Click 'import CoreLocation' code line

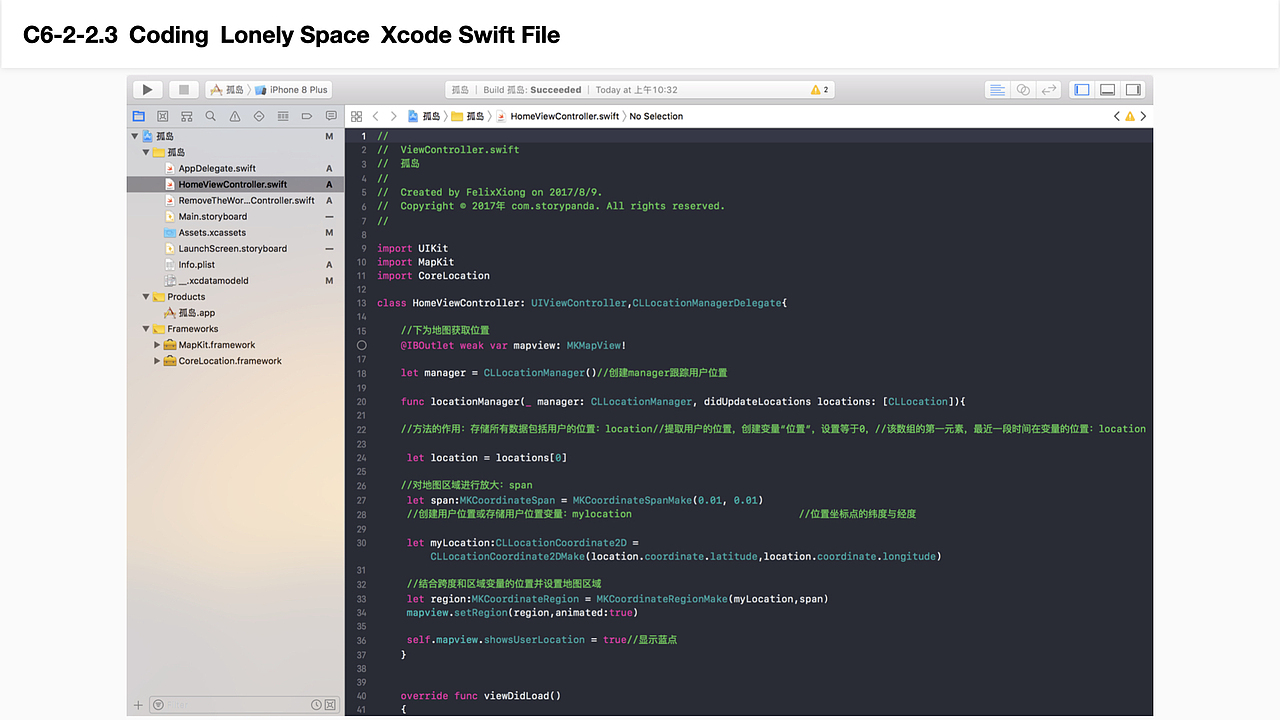[x=433, y=276]
